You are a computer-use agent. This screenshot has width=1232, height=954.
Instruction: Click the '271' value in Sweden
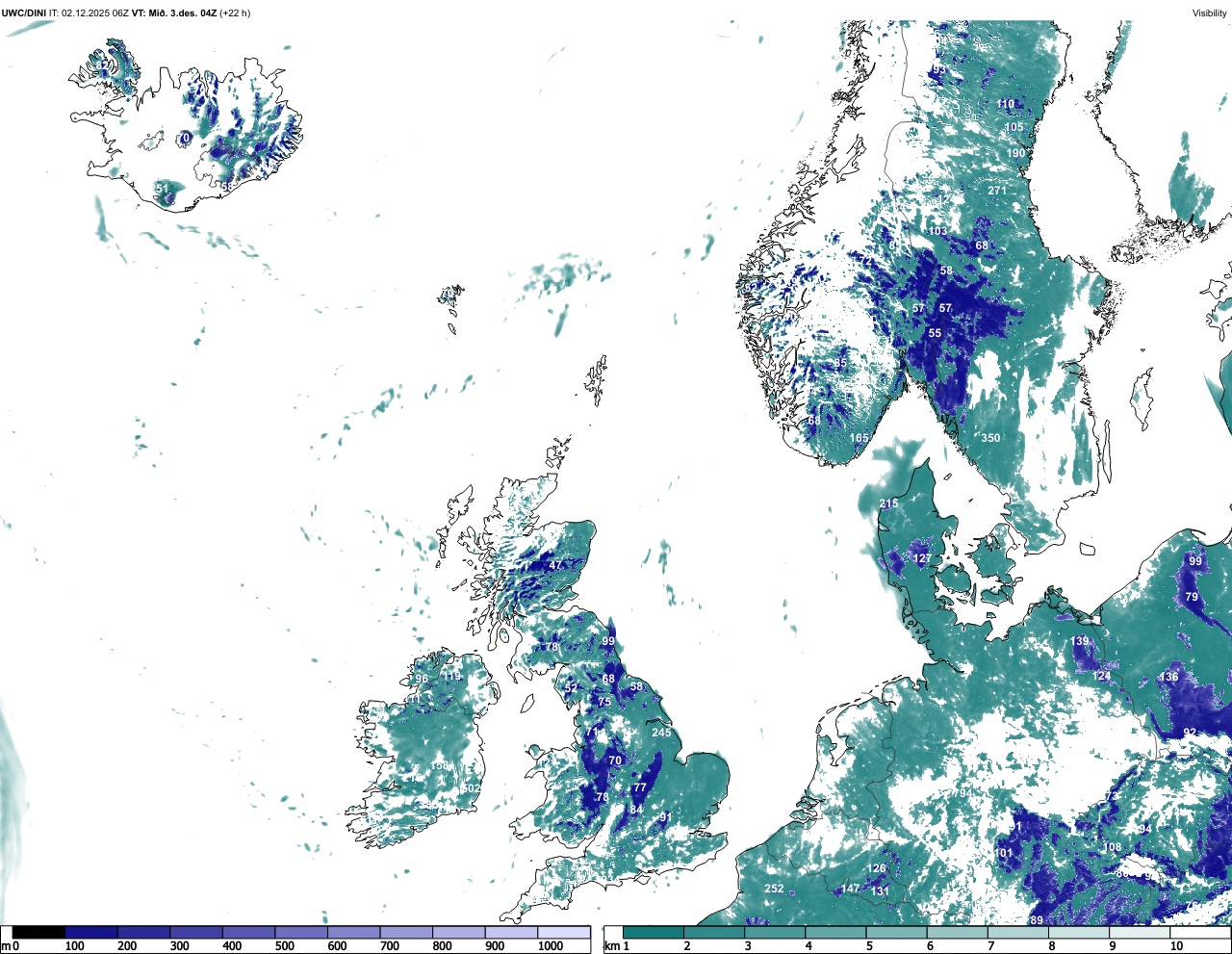997,191
